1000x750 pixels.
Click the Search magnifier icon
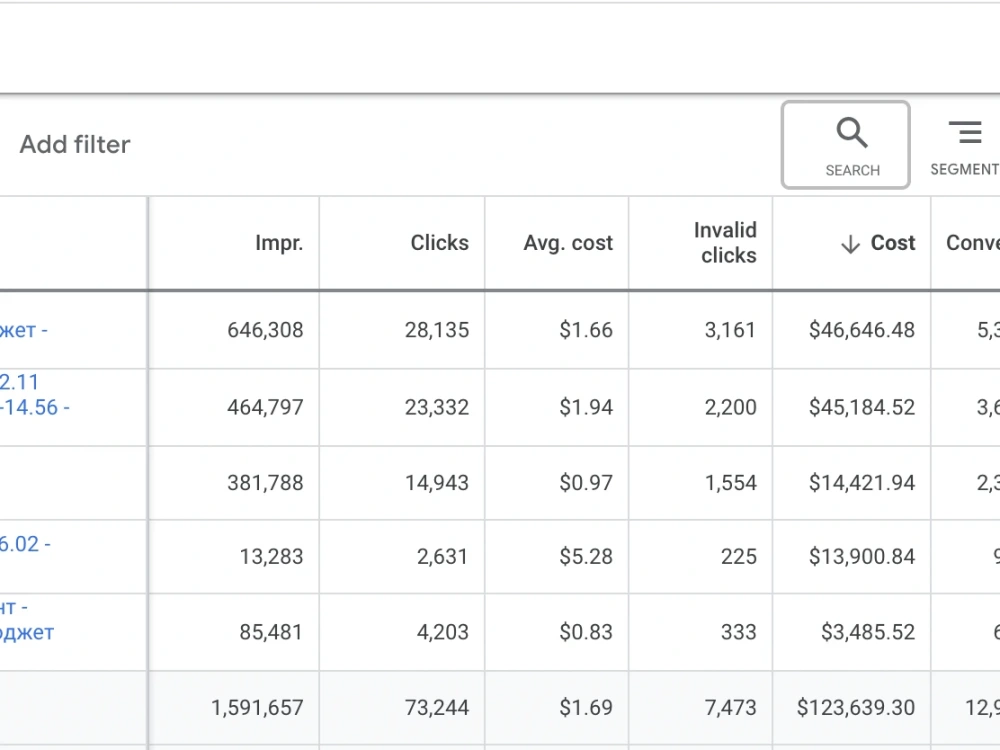pyautogui.click(x=851, y=133)
